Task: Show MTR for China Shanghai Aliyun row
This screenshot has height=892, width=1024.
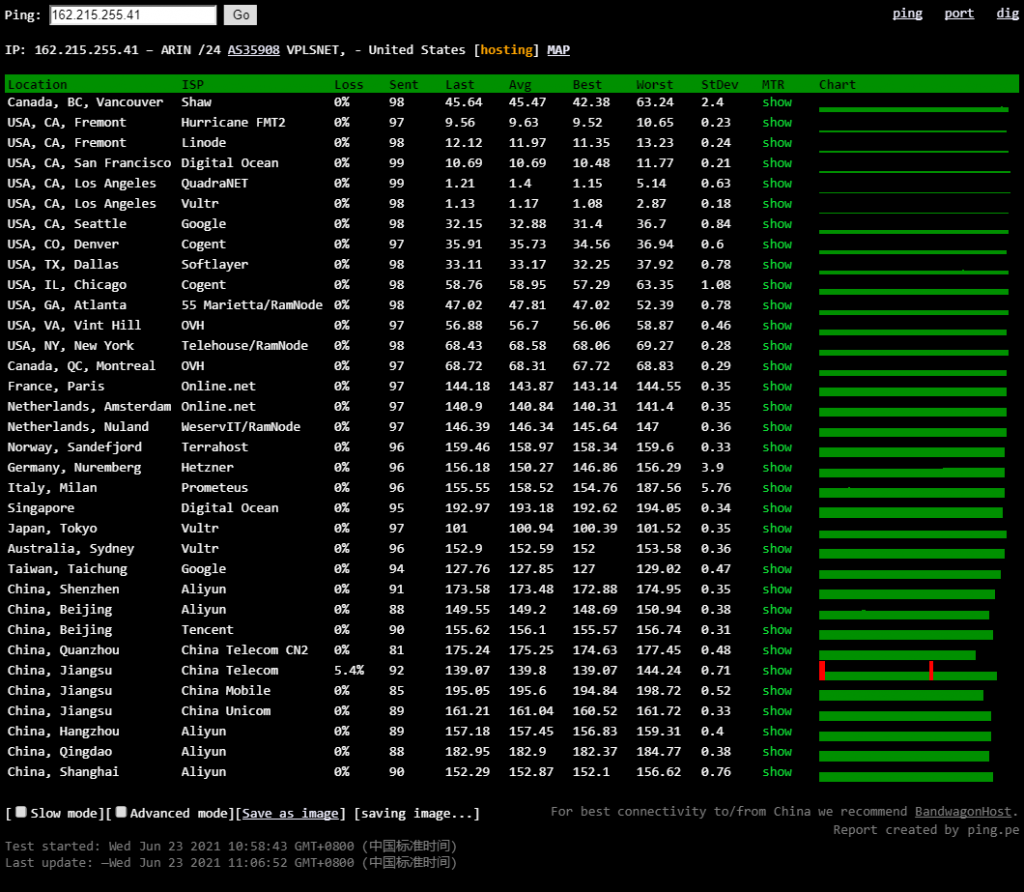Action: (776, 772)
